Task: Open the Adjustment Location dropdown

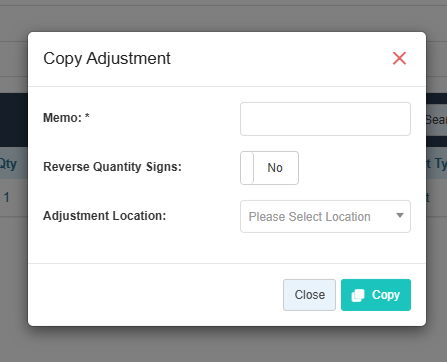Action: pyautogui.click(x=325, y=216)
